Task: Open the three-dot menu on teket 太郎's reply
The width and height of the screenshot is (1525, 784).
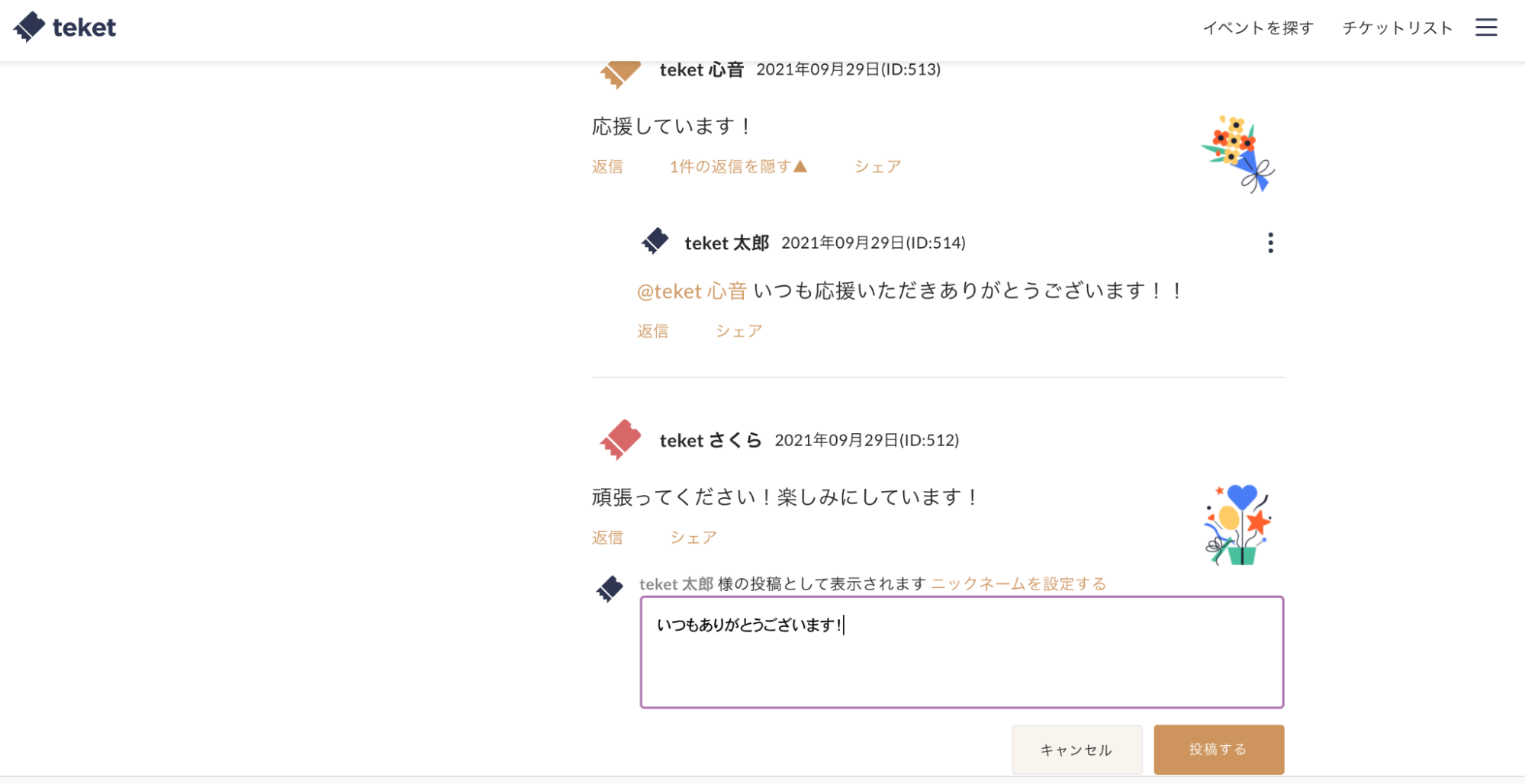Action: tap(1270, 242)
